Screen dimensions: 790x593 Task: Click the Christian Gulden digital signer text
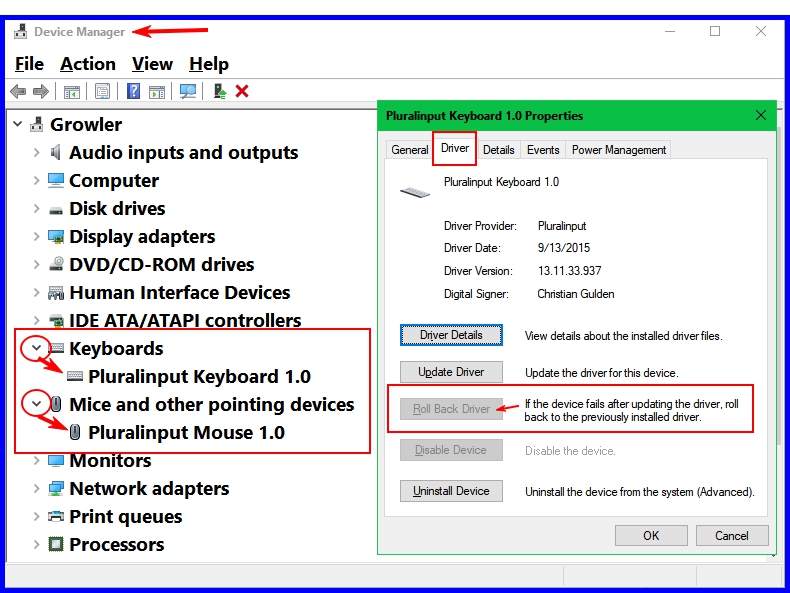[x=576, y=294]
